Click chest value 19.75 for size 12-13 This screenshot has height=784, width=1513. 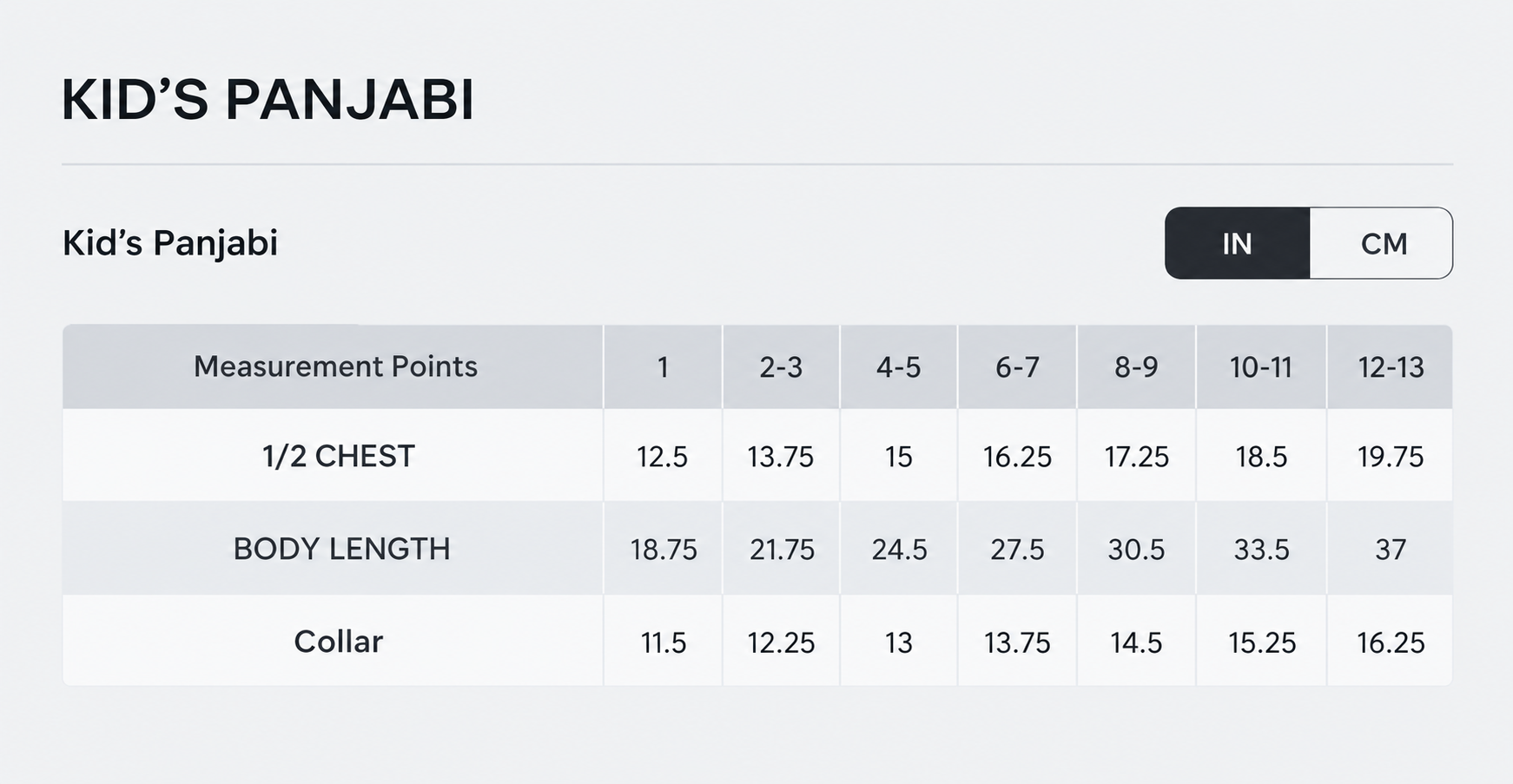(x=1391, y=457)
